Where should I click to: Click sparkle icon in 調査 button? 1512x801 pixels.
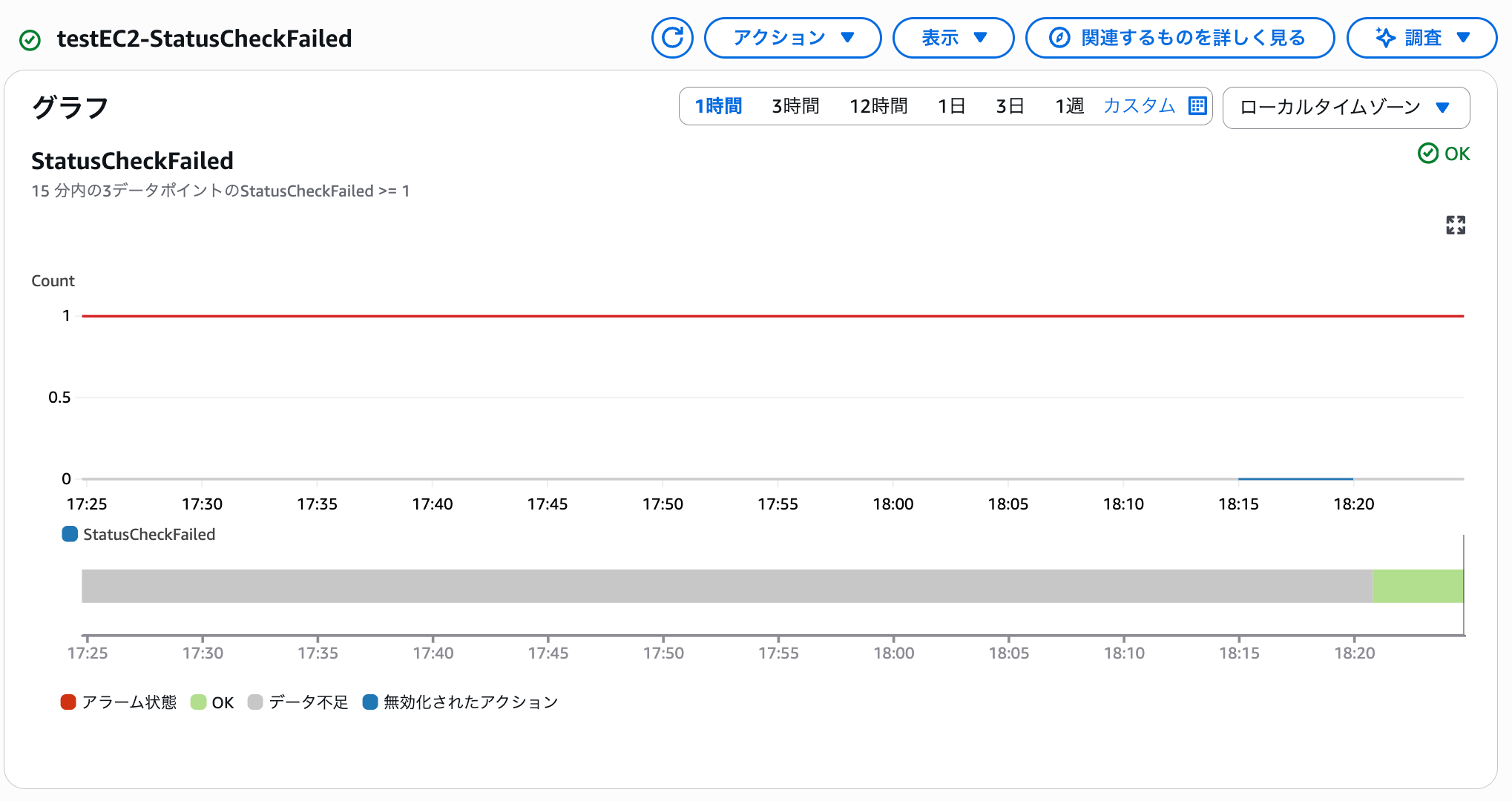[x=1385, y=38]
